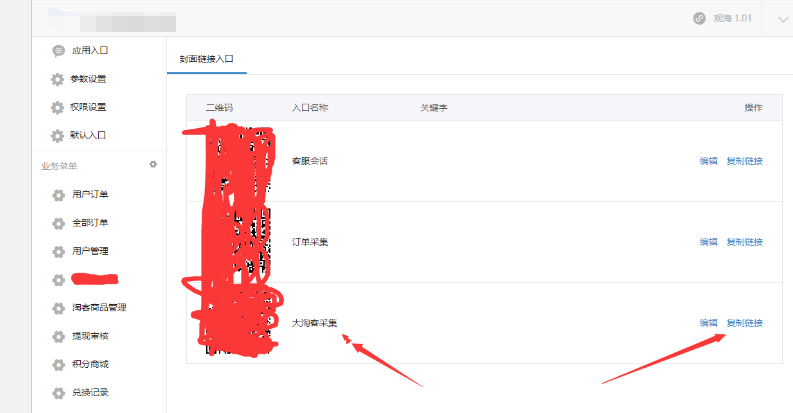The image size is (793, 413).
Task: Click the gear icon beside 全部订单
Action: [x=58, y=222]
